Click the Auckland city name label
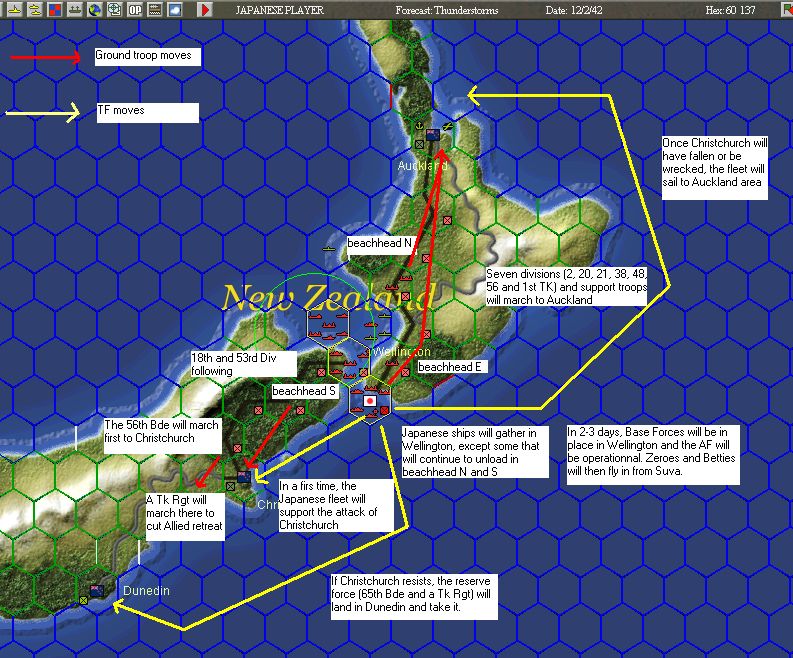The height and width of the screenshot is (658, 793). (422, 165)
